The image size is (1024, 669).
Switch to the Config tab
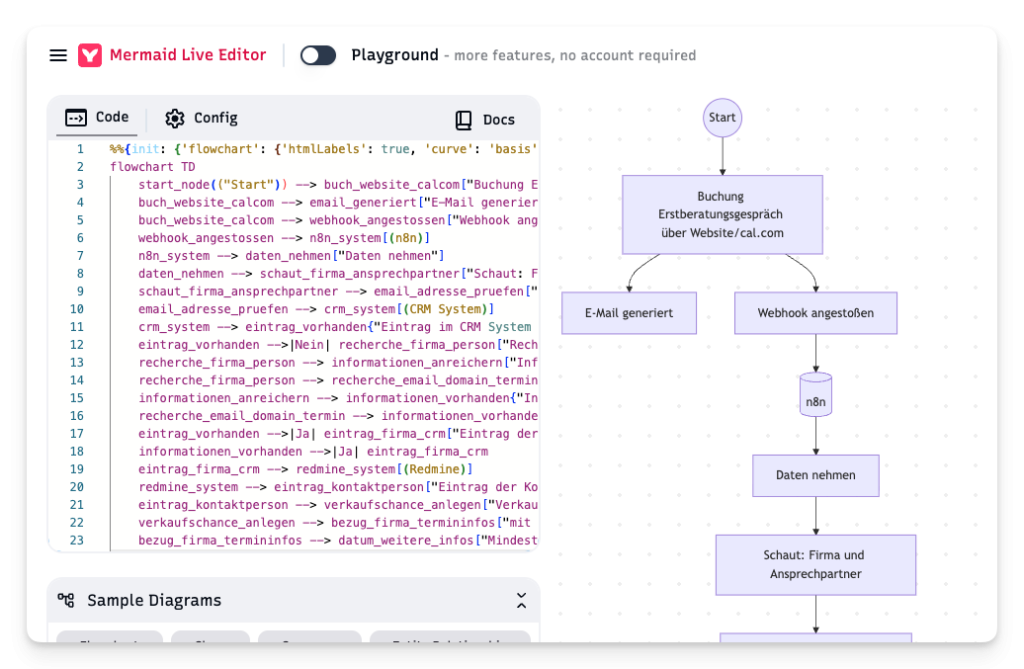(x=202, y=118)
